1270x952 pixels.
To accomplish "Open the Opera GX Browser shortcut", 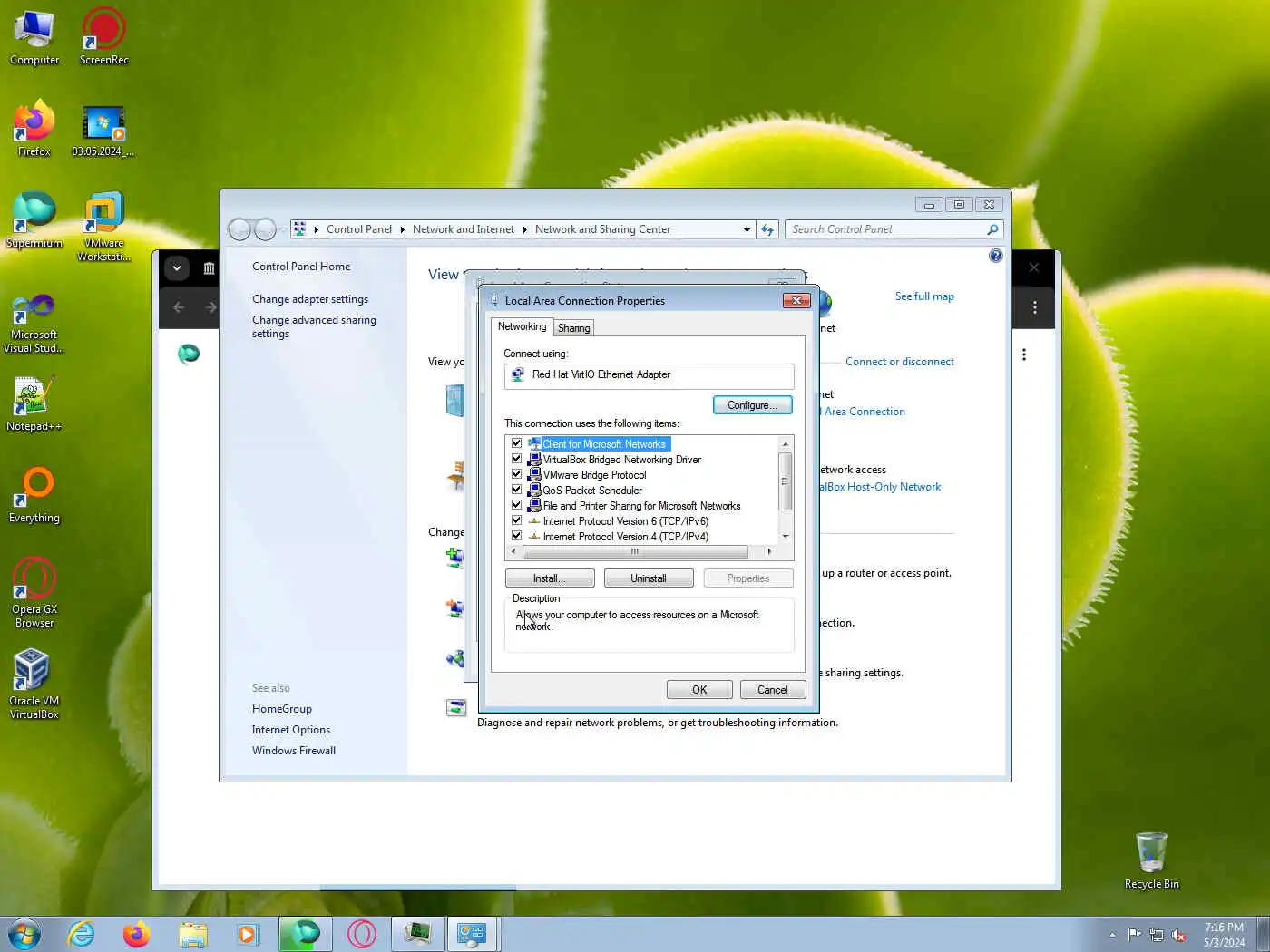I will 34,592.
